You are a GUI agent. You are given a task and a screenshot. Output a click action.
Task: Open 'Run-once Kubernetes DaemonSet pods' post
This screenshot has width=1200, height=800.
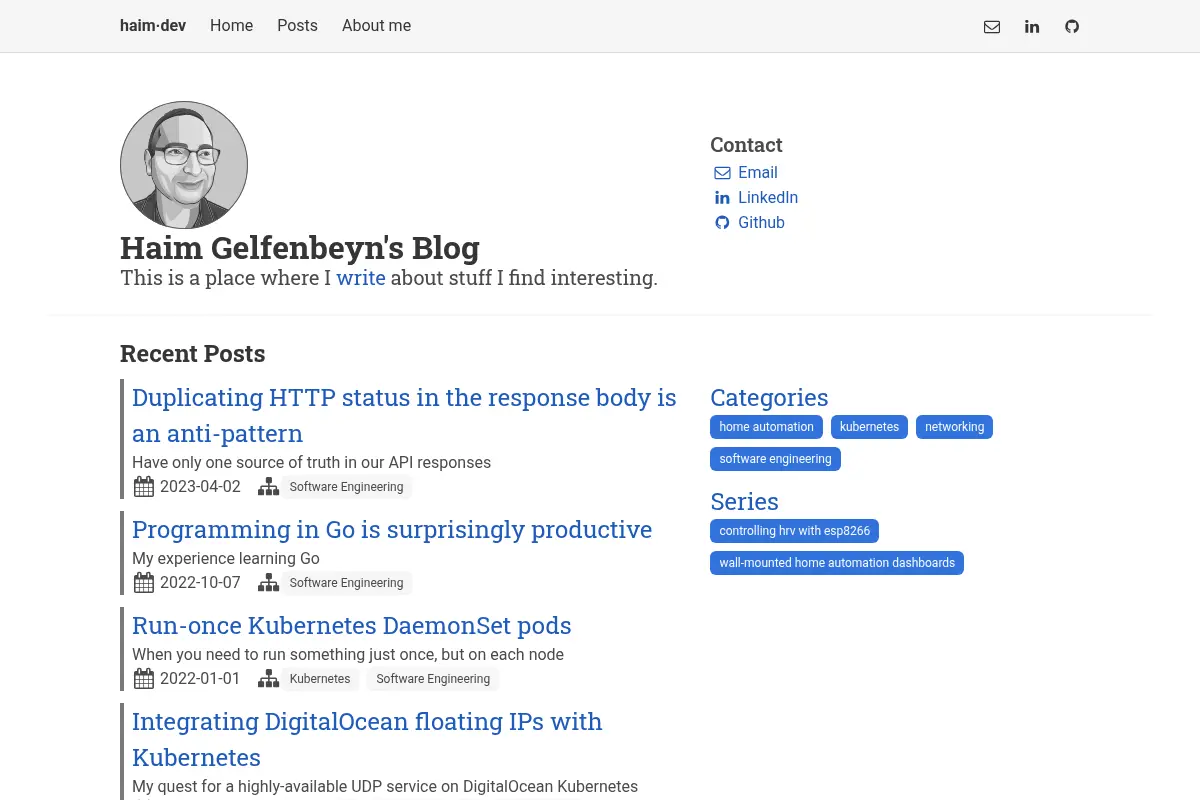(x=352, y=626)
